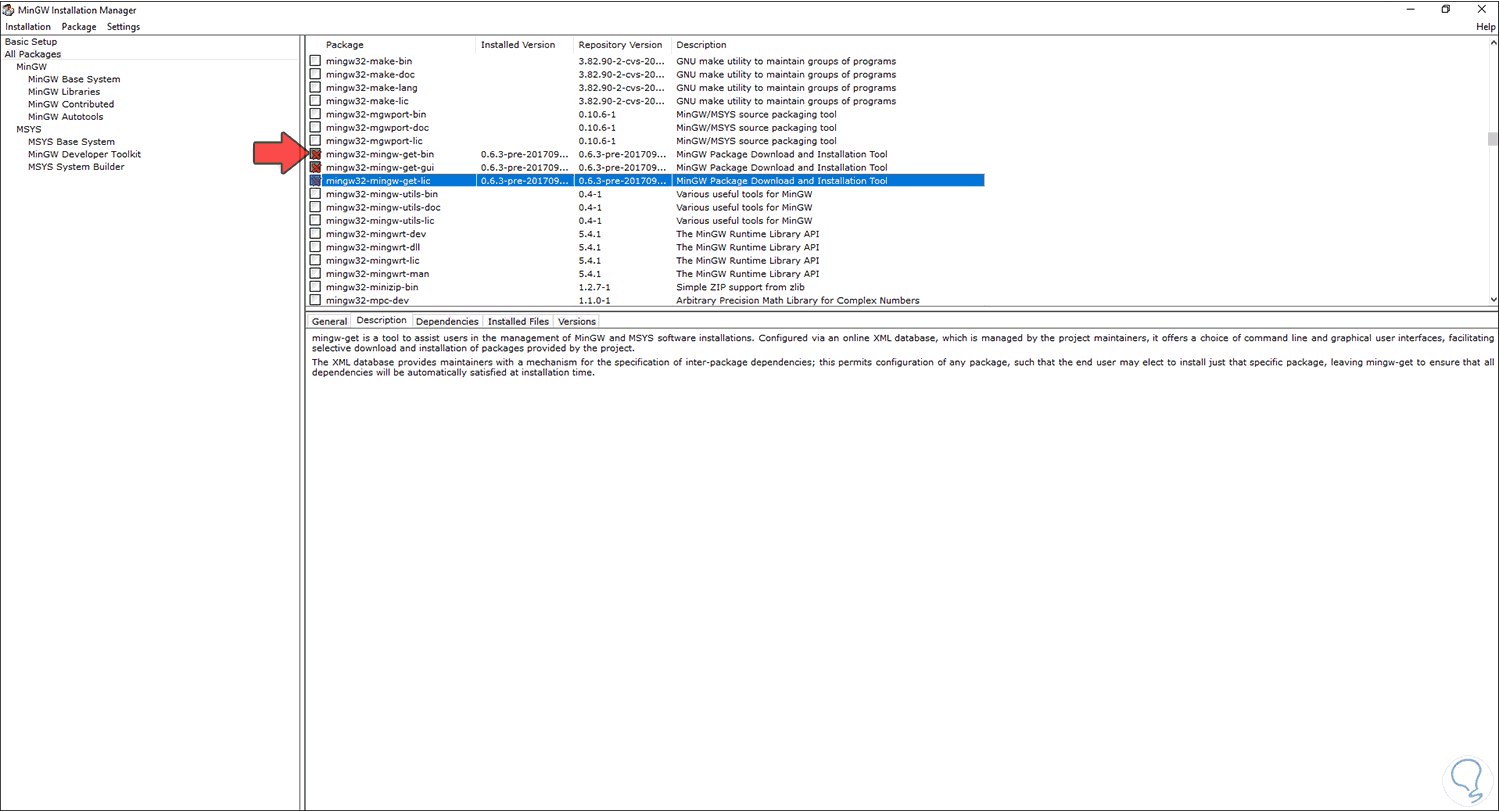Image resolution: width=1500 pixels, height=812 pixels.
Task: Select the MSYS category node
Action: coord(29,129)
